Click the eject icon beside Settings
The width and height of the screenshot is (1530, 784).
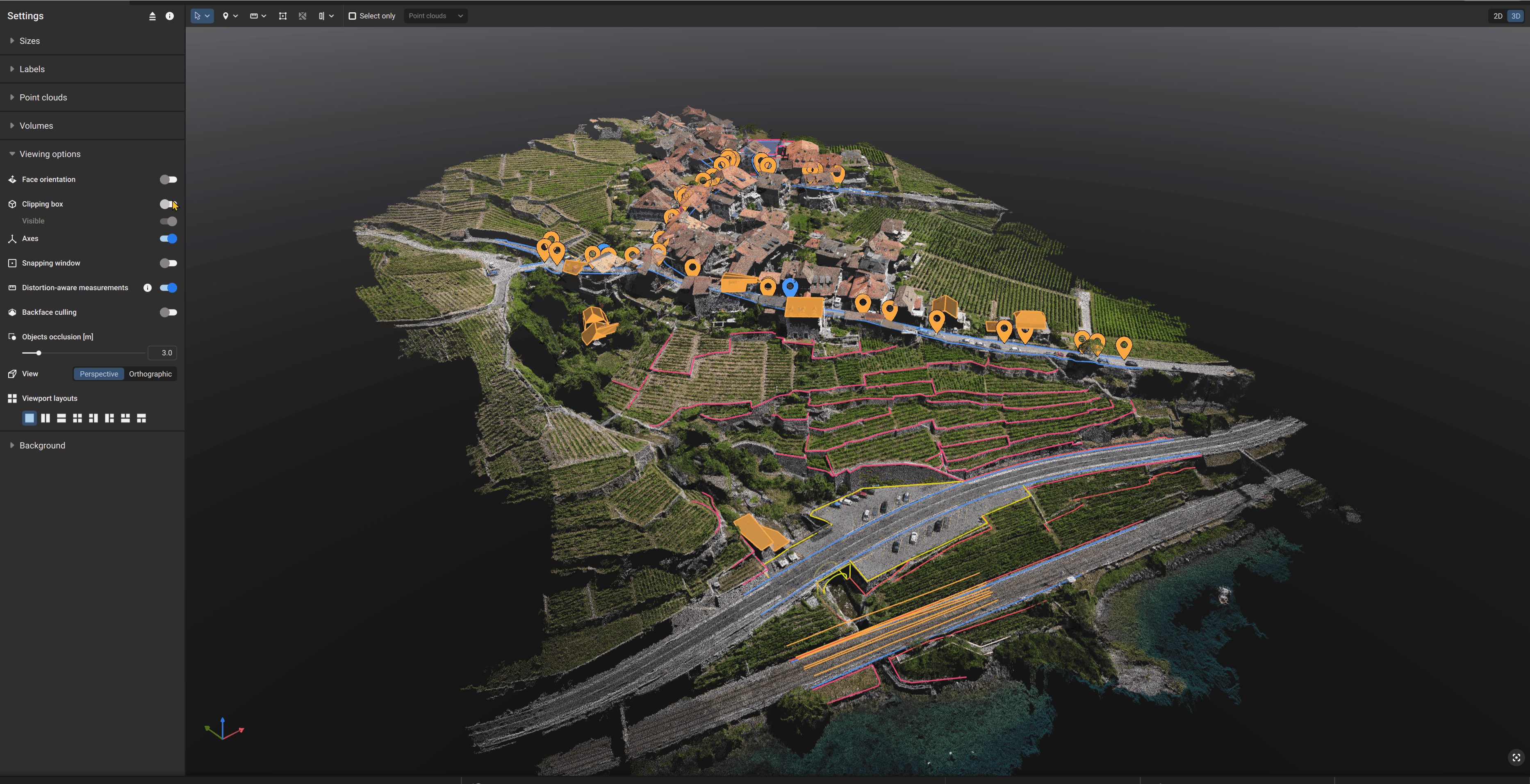(152, 16)
